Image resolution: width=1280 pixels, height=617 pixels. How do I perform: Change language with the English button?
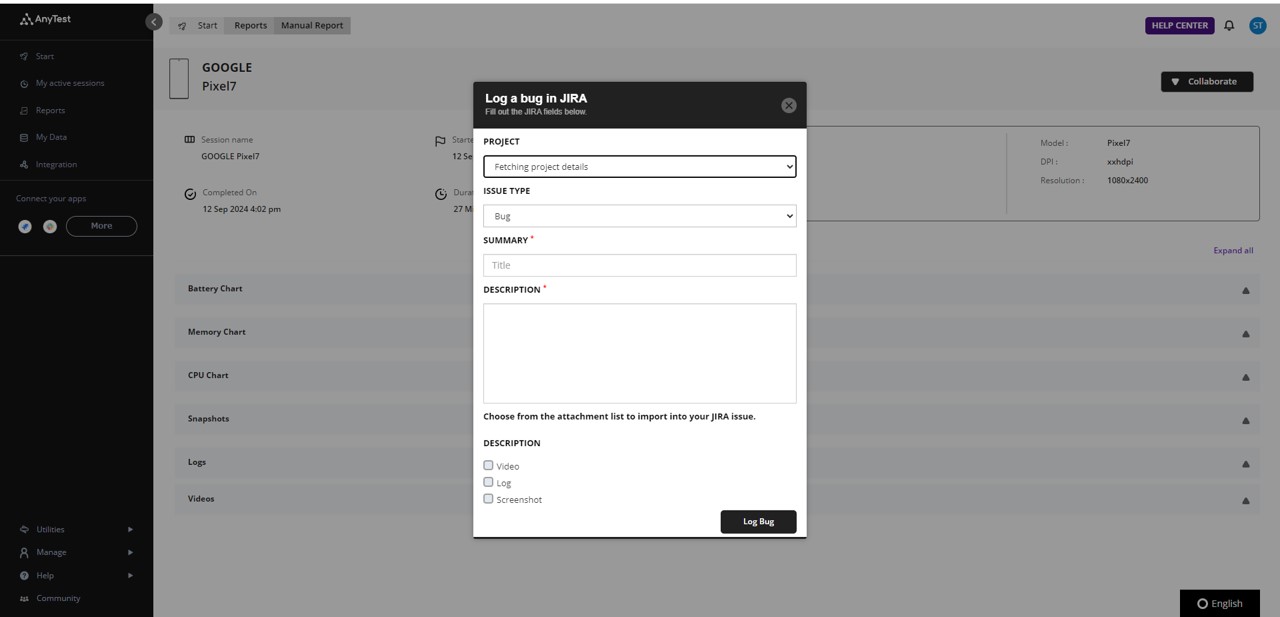[1220, 603]
